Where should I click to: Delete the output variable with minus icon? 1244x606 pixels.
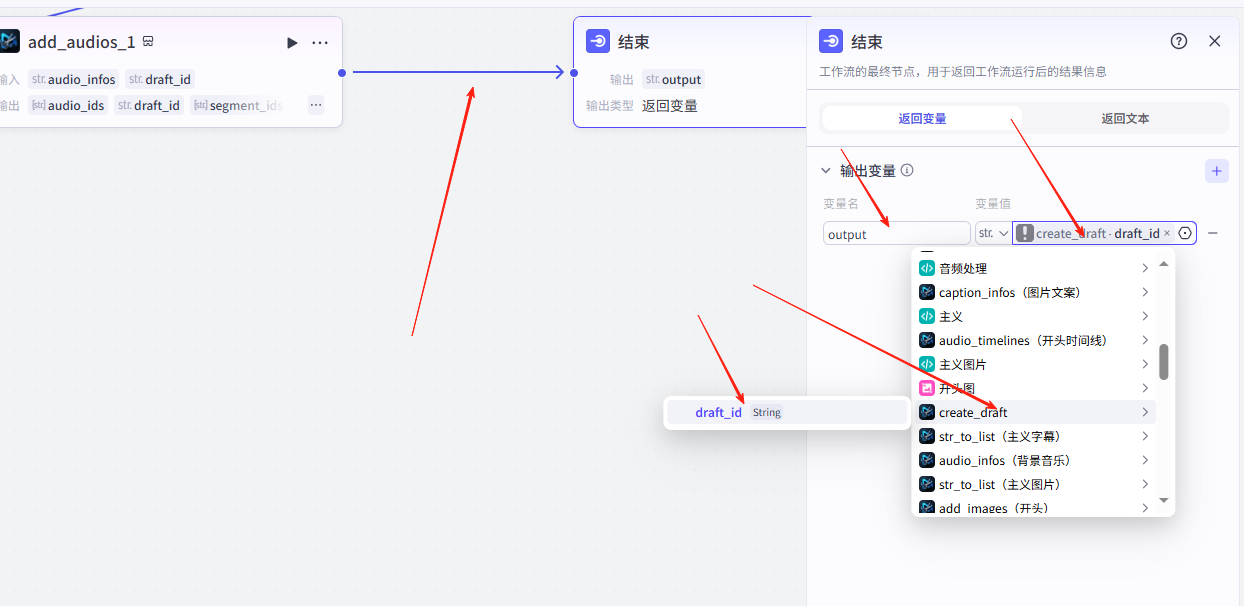point(1213,233)
